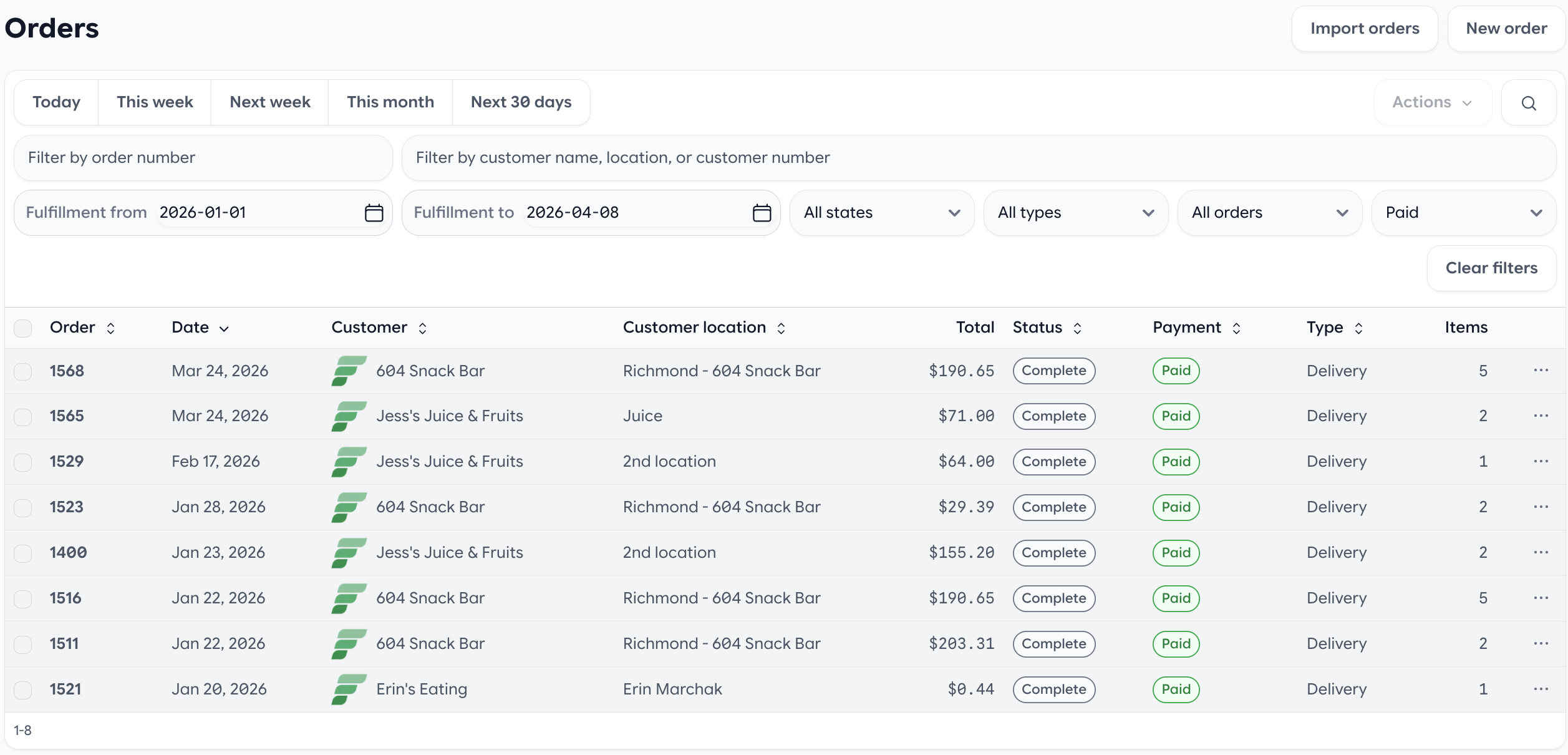Select the checkbox for order 1565
This screenshot has height=755, width=1568.
click(23, 416)
